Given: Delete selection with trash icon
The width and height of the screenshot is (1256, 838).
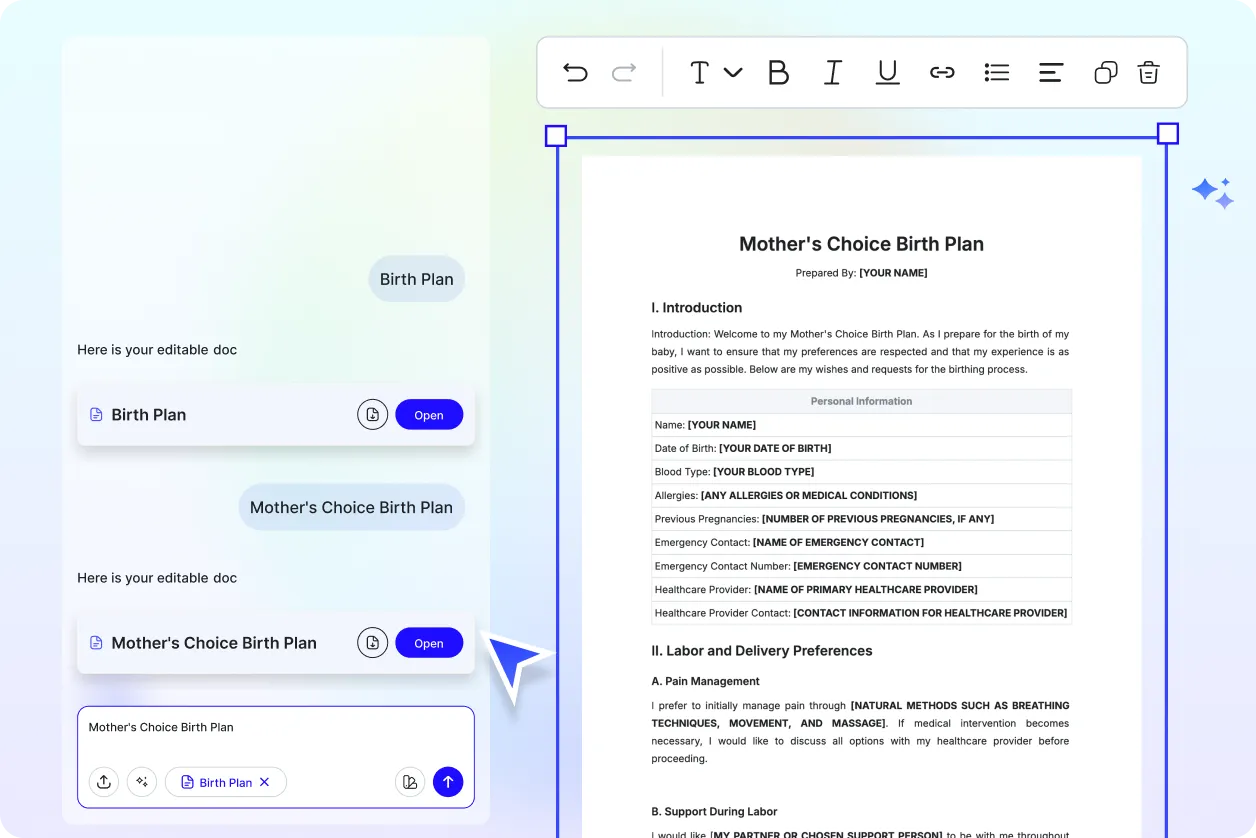Looking at the screenshot, I should coord(1149,72).
